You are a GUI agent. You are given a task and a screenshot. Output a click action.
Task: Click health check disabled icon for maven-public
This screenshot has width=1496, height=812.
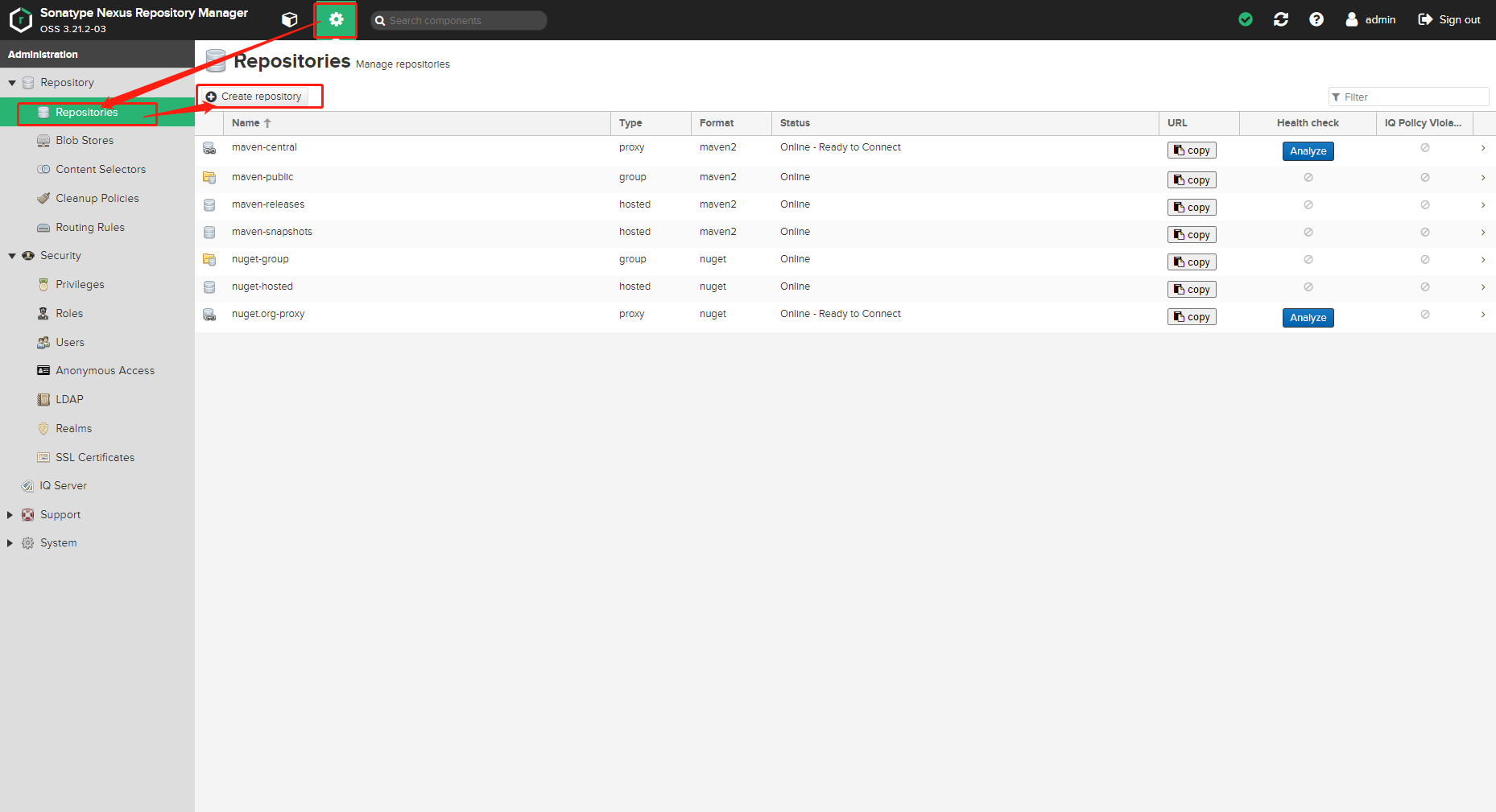point(1308,178)
